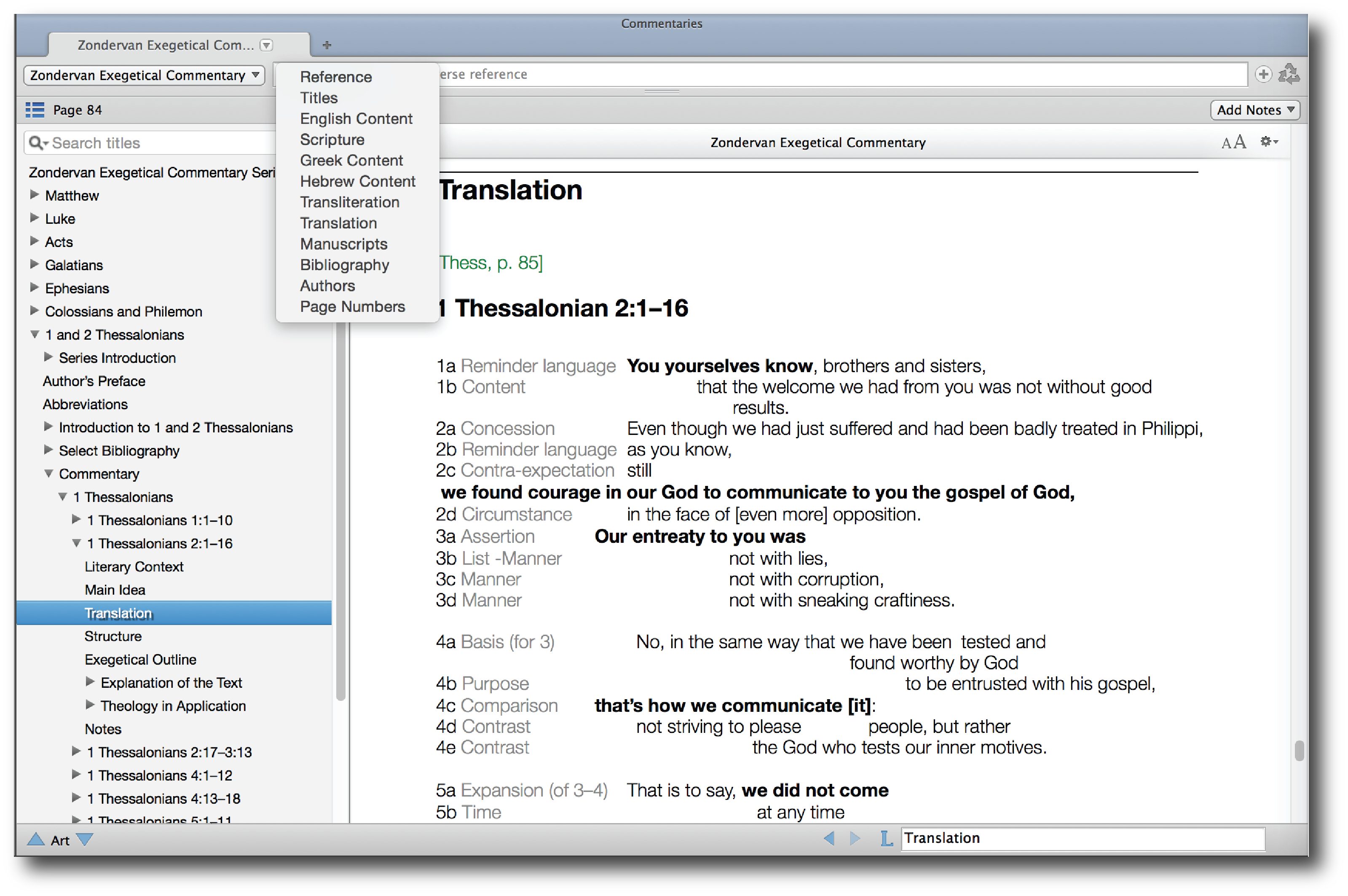Viewport: 1348px width, 896px height.
Task: Expand the Select Bibliography node
Action: tap(48, 450)
